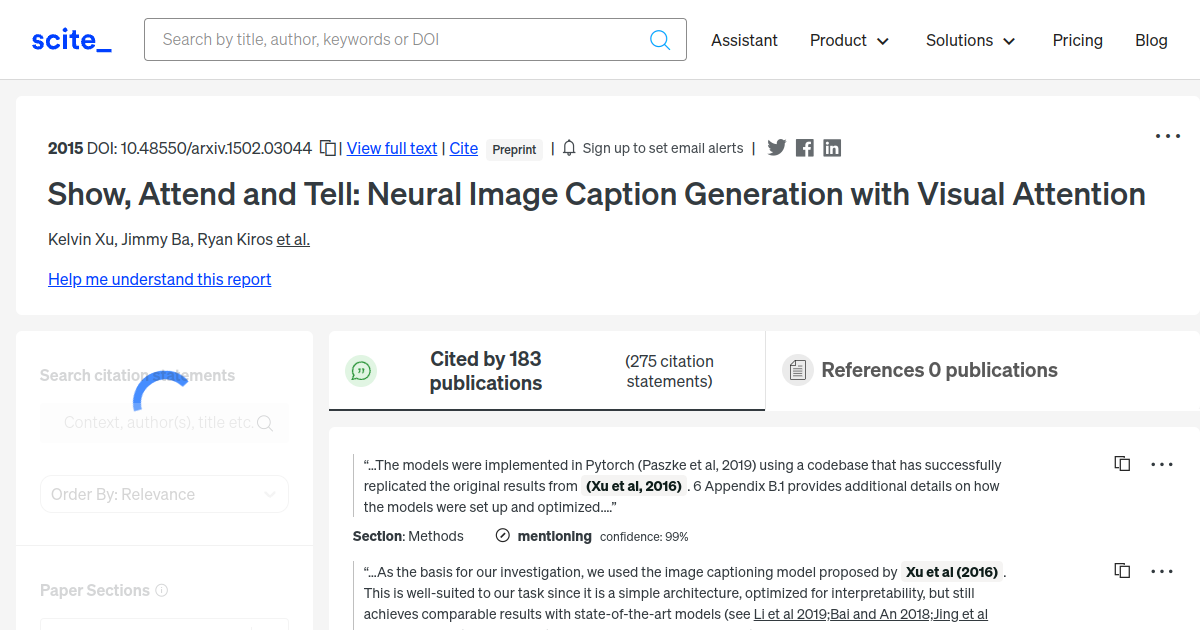Image resolution: width=1200 pixels, height=630 pixels.
Task: Select the Cited by 183 publications tab
Action: point(486,370)
